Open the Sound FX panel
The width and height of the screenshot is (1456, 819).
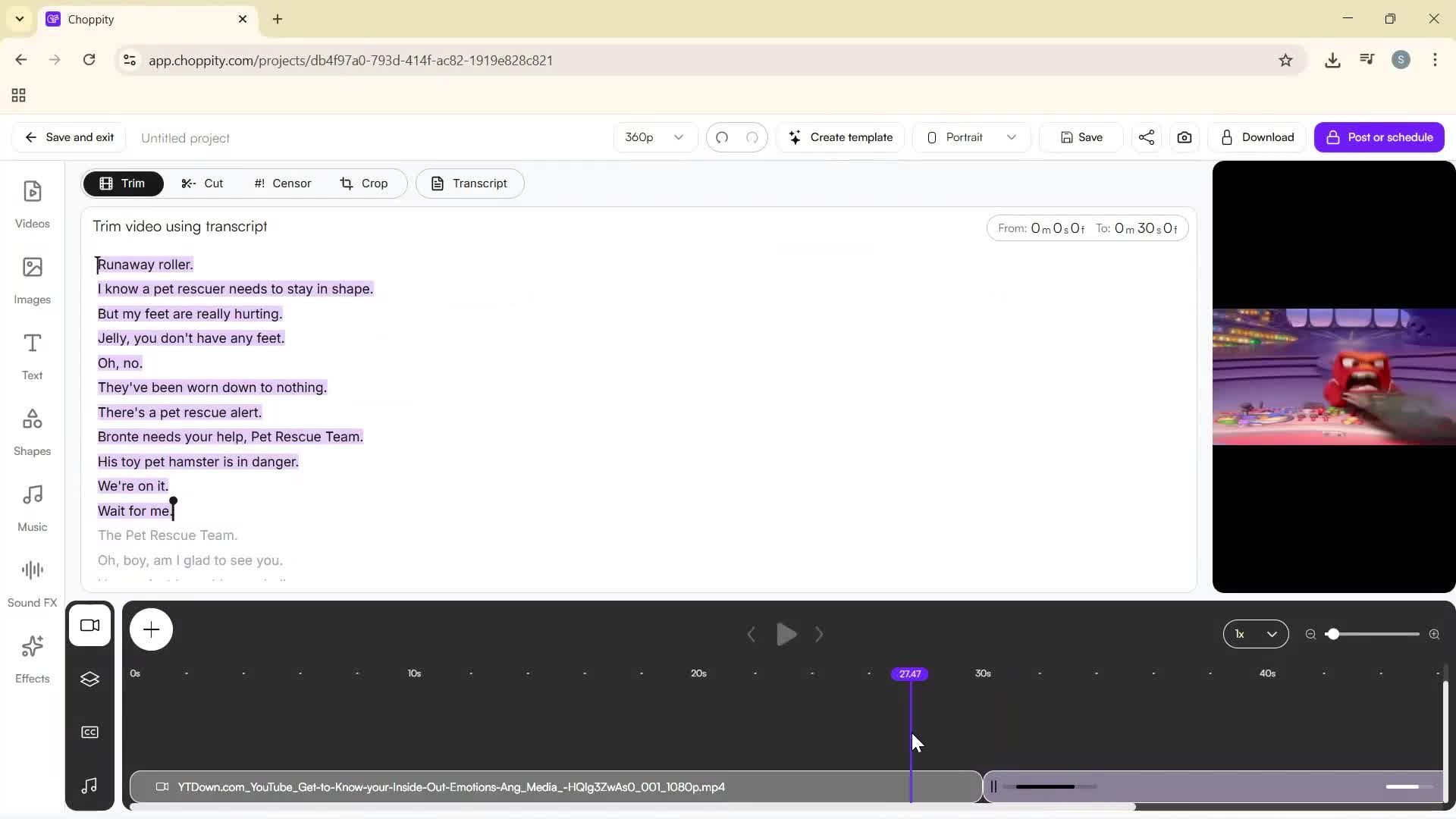(x=32, y=581)
